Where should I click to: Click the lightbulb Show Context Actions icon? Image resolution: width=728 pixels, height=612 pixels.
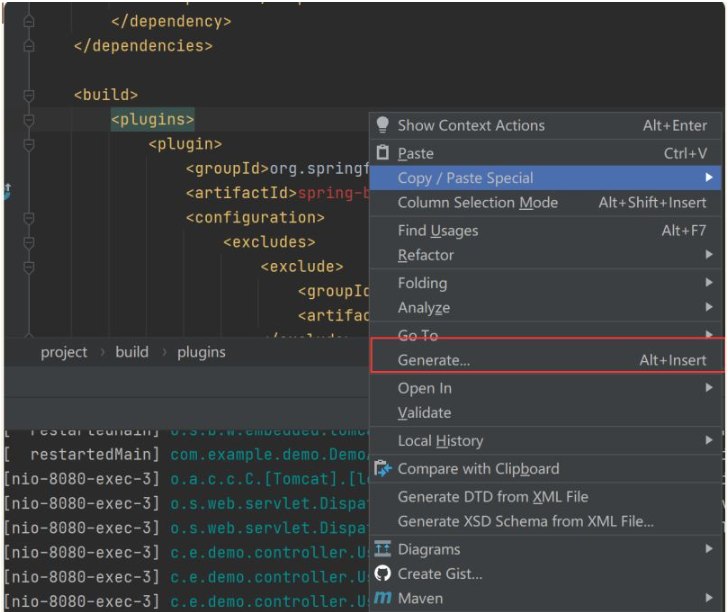tap(382, 124)
